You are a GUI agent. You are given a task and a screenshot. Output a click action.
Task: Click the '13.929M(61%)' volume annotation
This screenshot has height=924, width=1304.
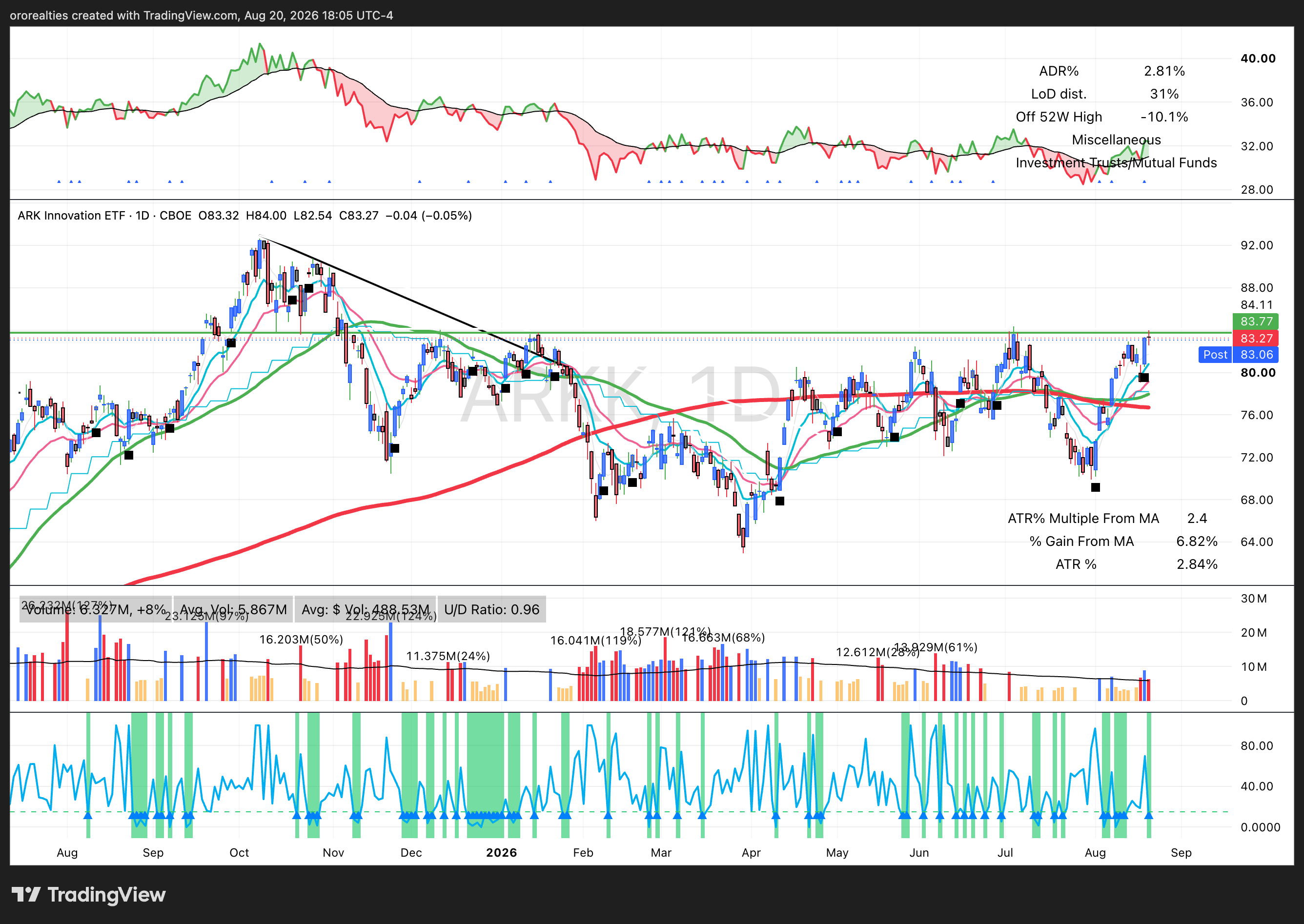click(936, 647)
